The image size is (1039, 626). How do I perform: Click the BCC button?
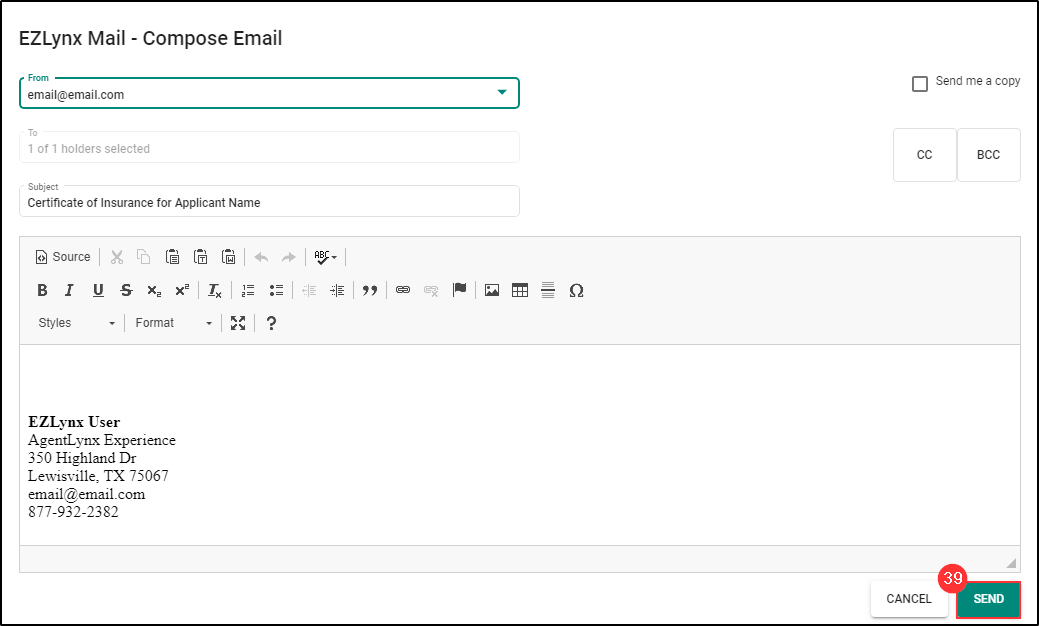coord(989,154)
